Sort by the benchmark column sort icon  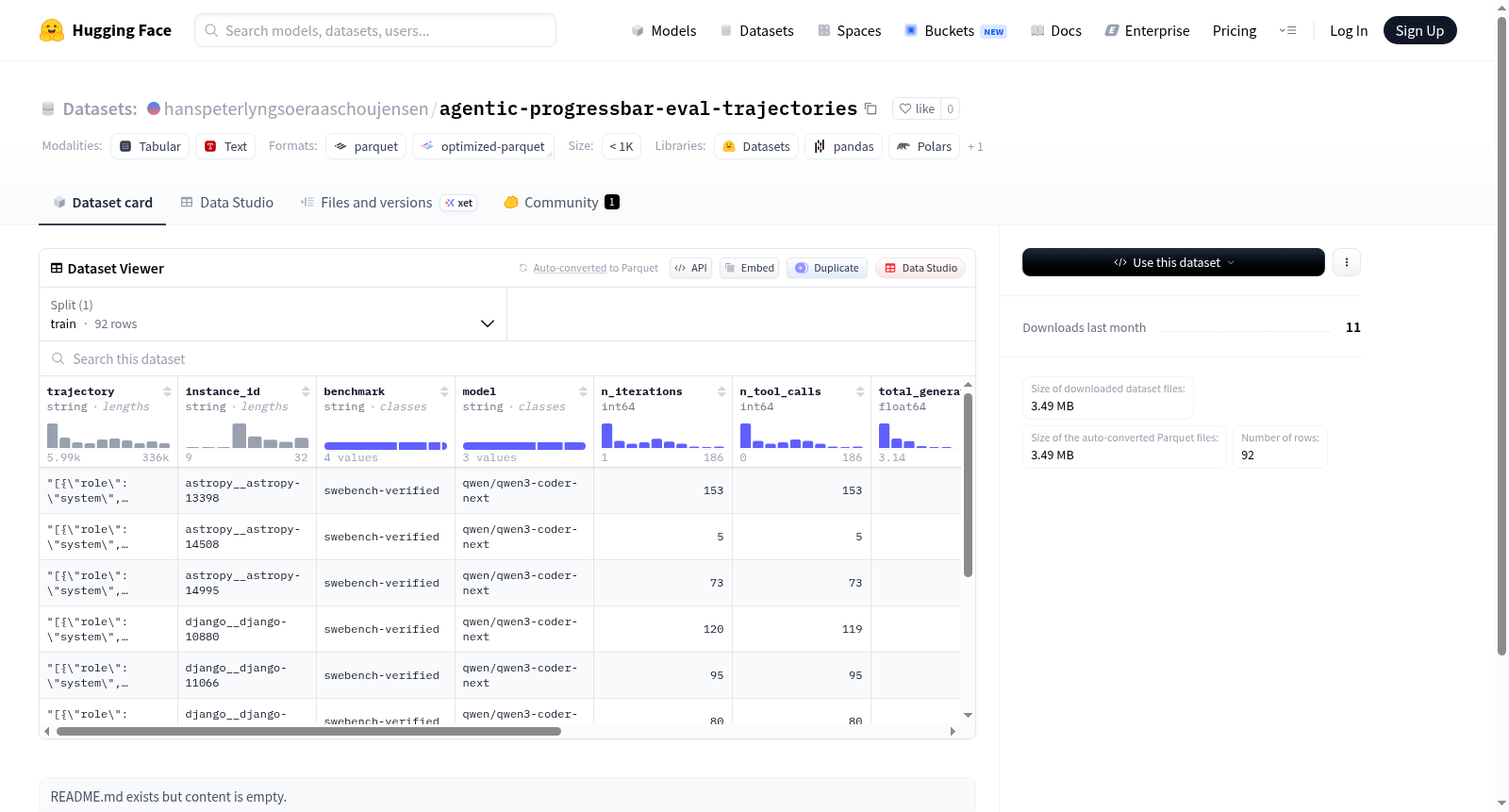pyautogui.click(x=444, y=391)
